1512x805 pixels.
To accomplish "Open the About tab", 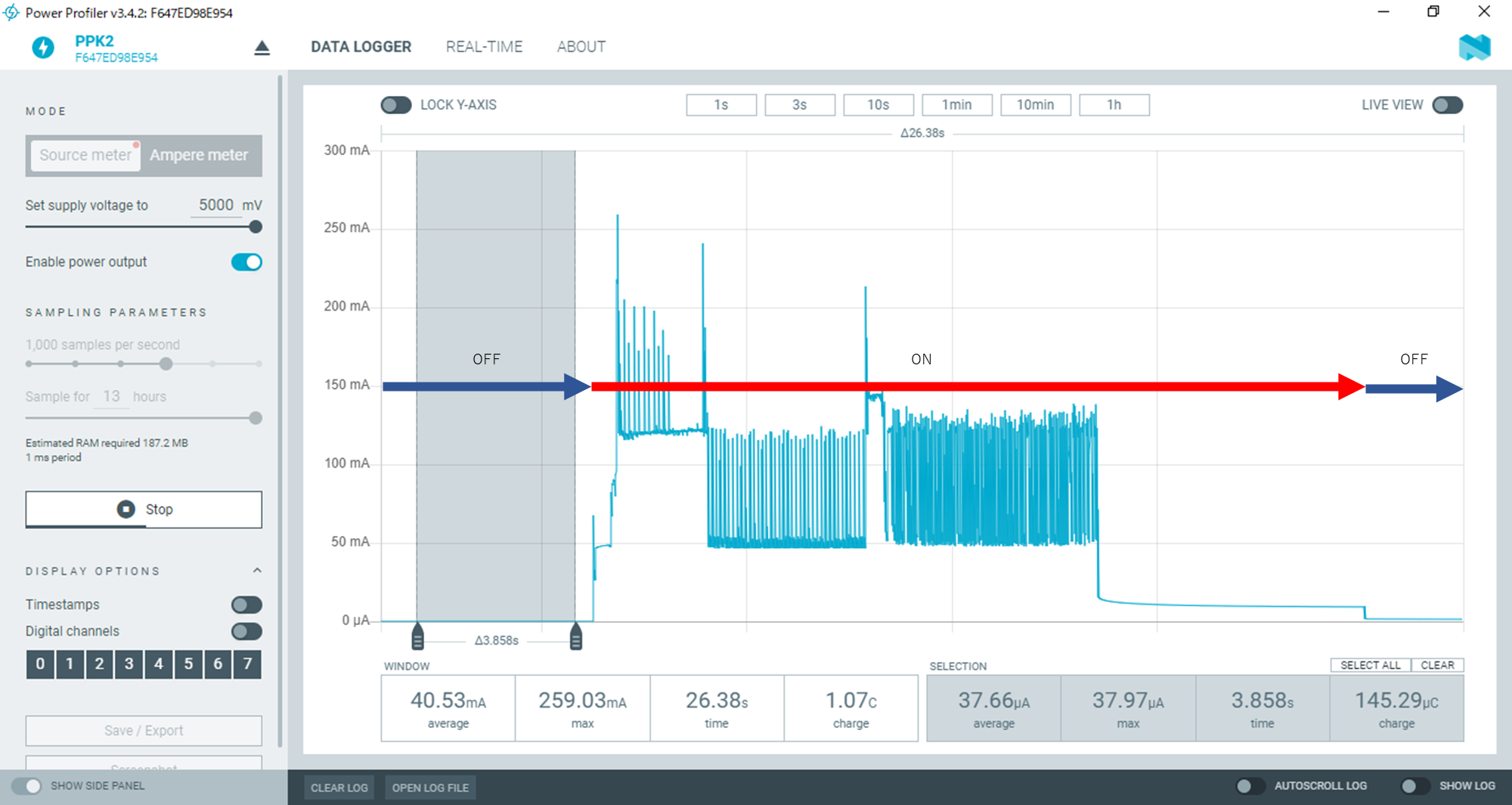I will click(x=581, y=47).
